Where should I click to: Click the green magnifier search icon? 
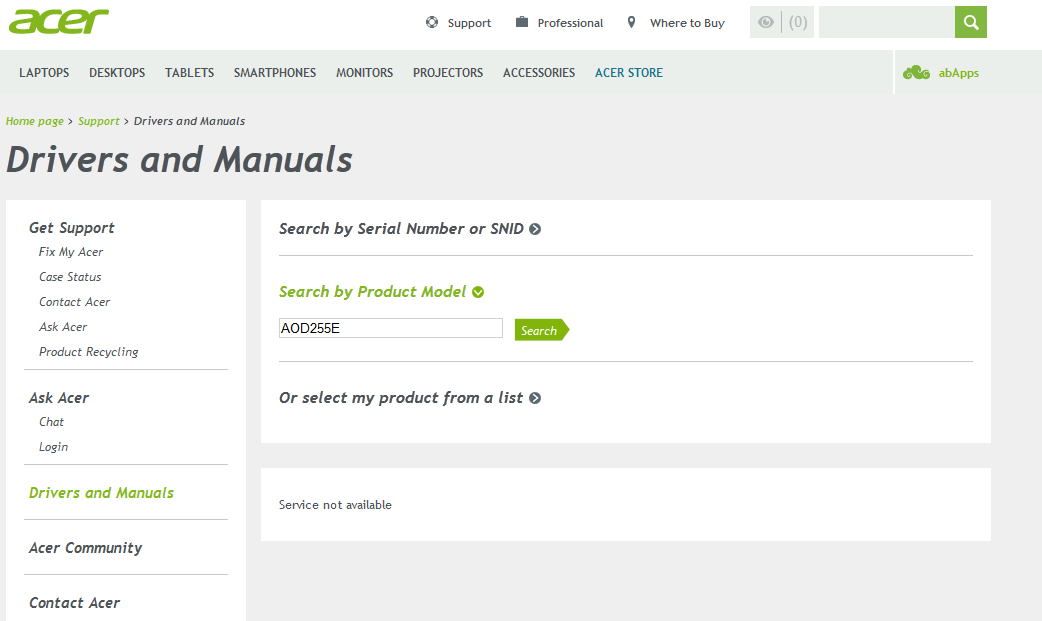tap(971, 22)
